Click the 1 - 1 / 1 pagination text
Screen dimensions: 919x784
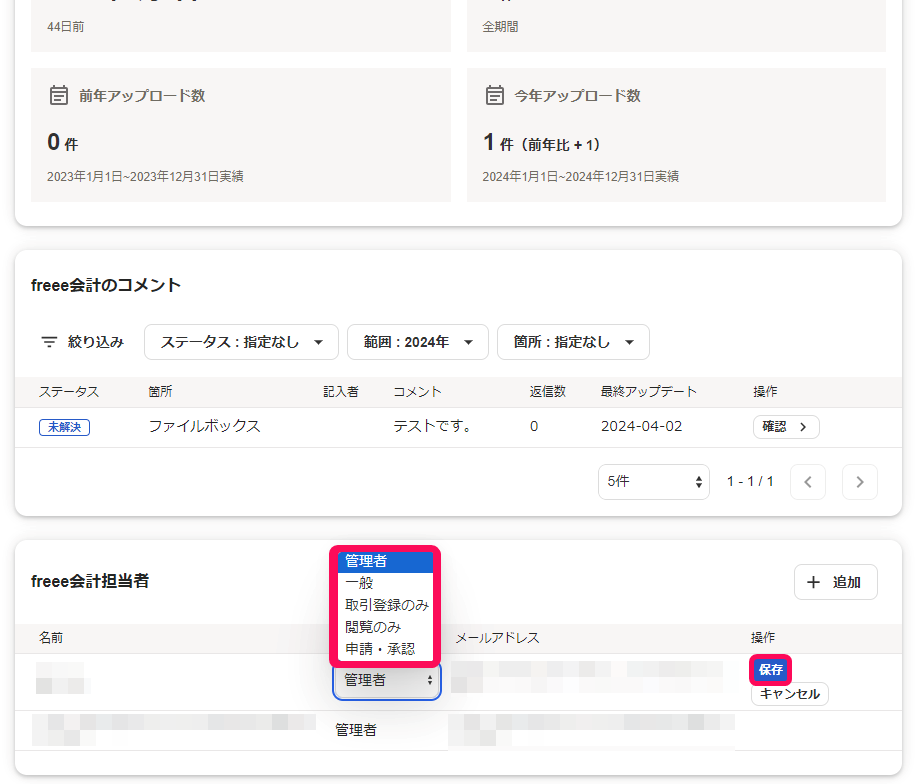pyautogui.click(x=750, y=482)
